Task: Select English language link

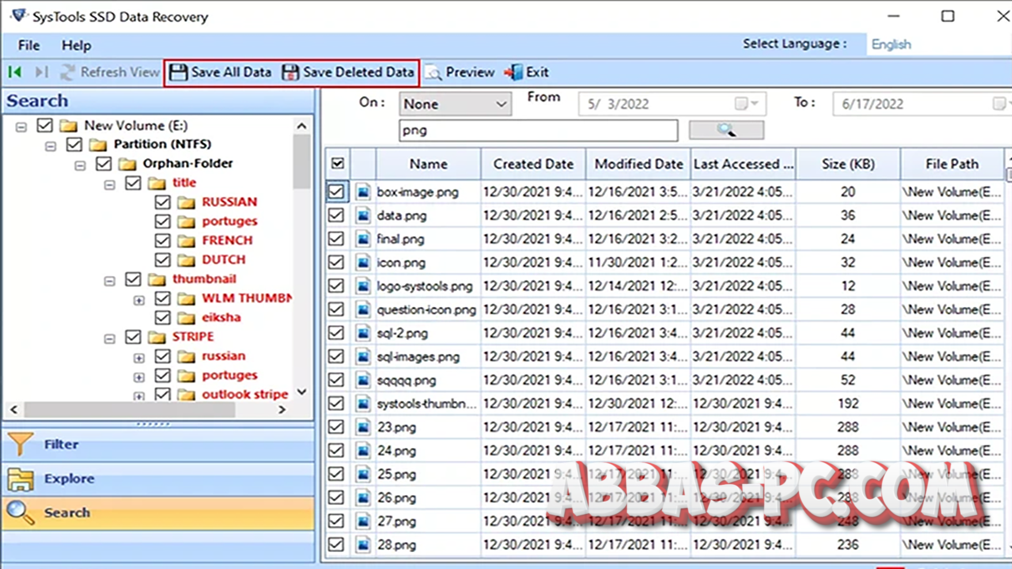Action: click(x=890, y=44)
